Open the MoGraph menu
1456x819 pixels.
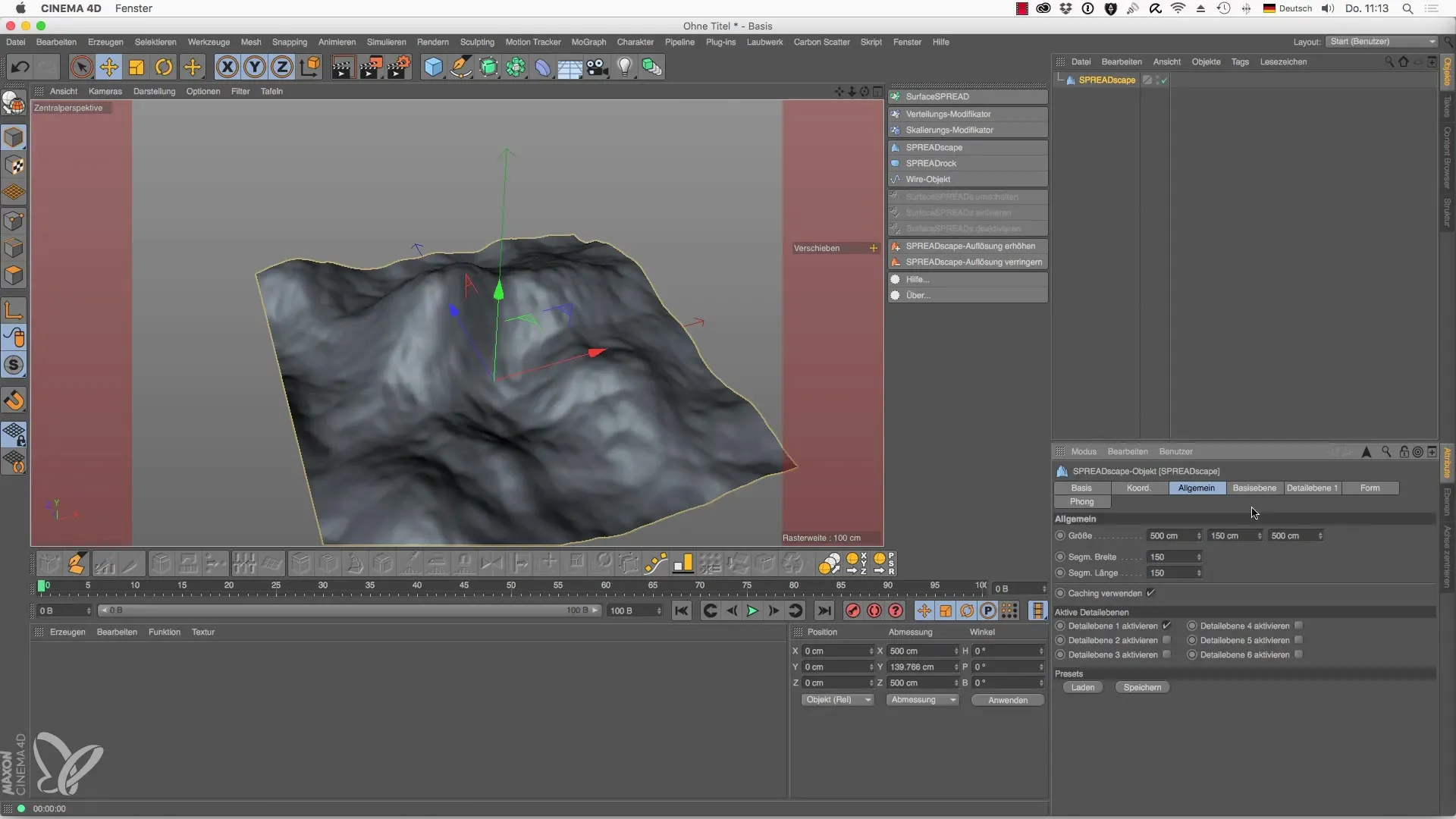click(x=588, y=42)
